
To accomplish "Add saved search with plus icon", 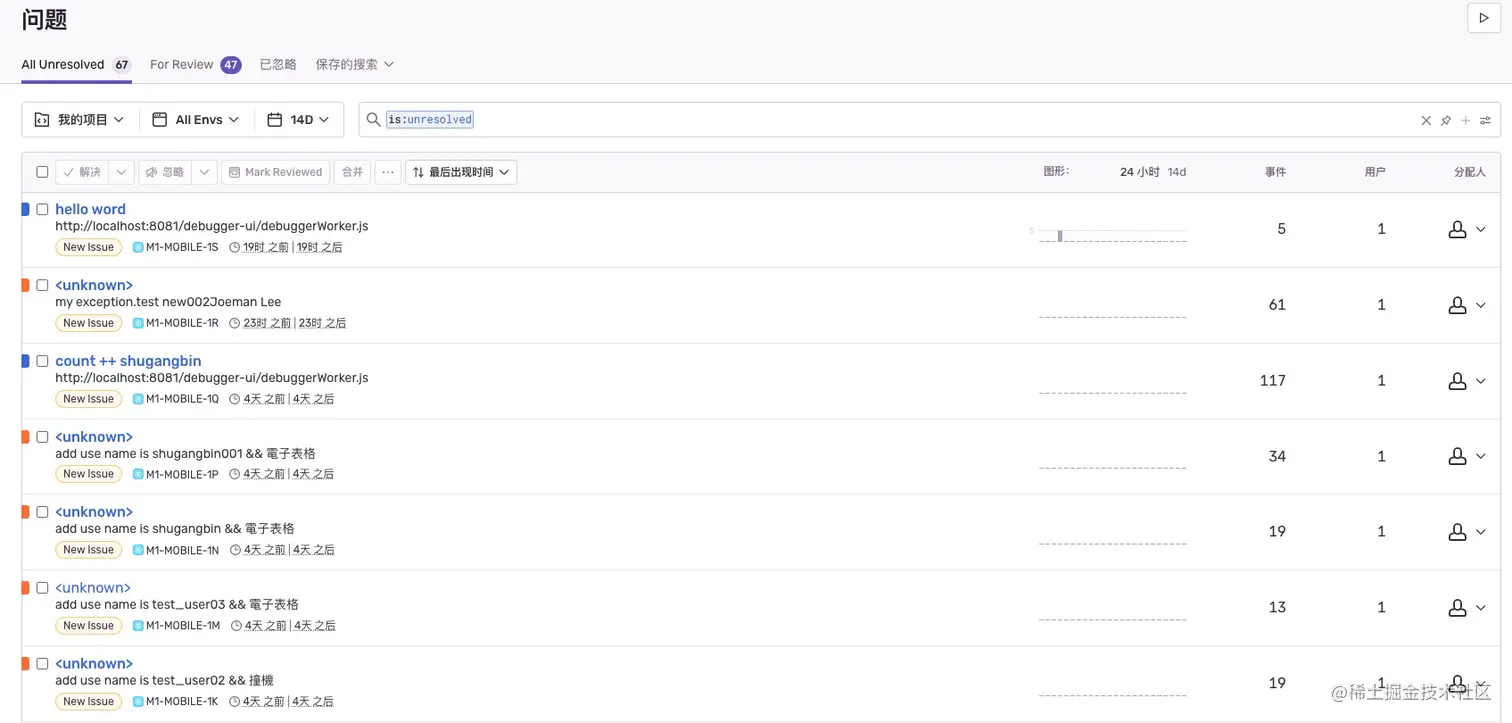I will point(1465,120).
